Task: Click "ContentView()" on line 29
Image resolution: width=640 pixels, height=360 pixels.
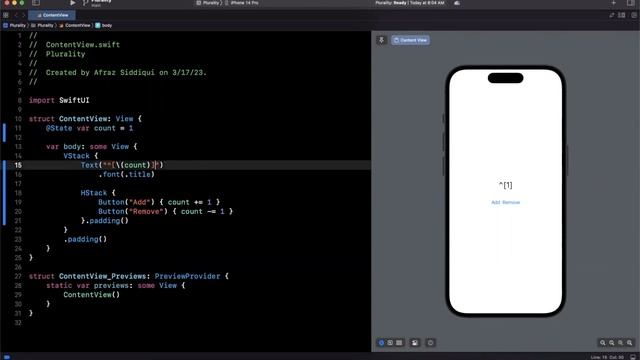Action: point(92,295)
